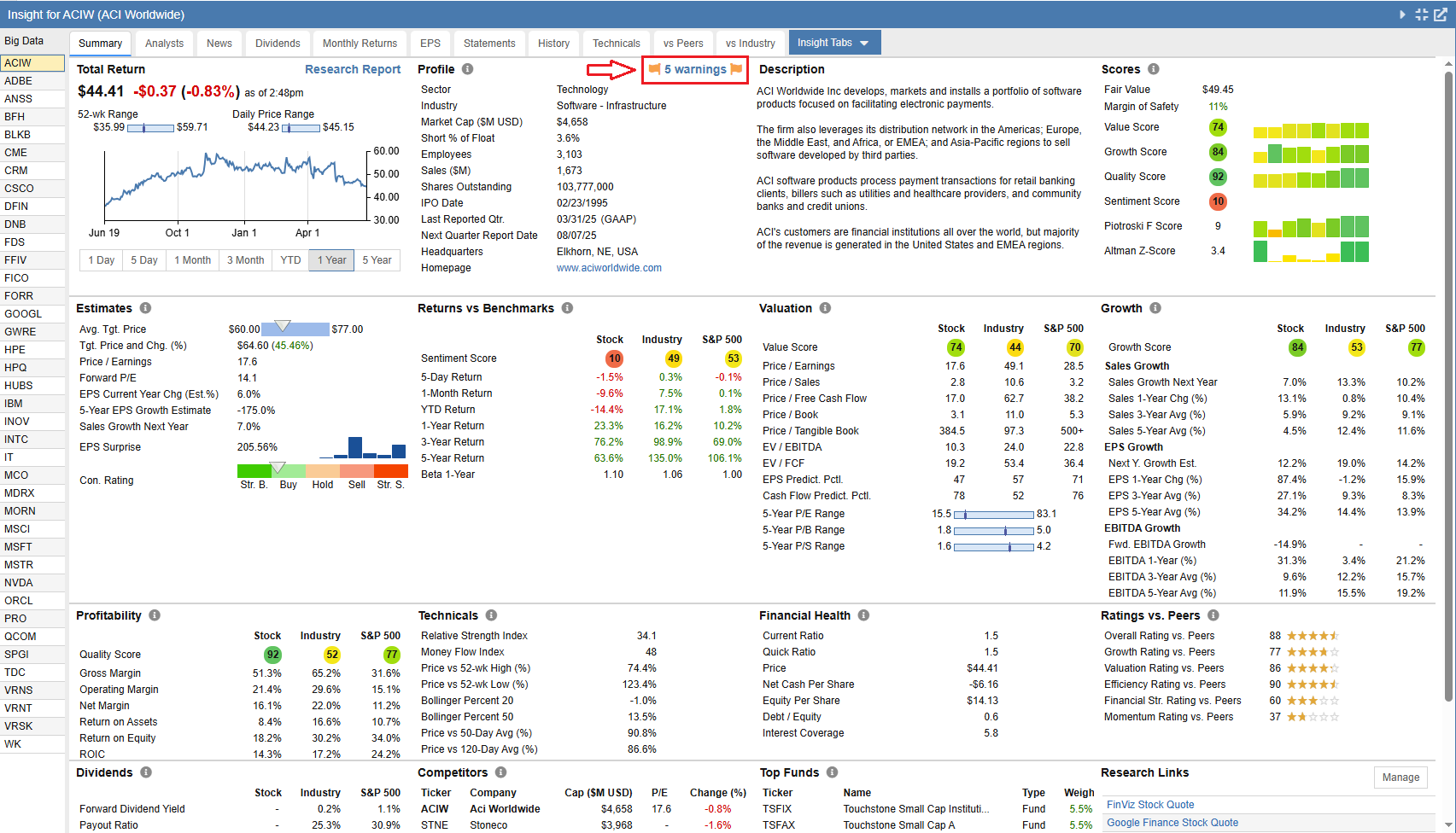The width and height of the screenshot is (1456, 833).
Task: Click the right-arrow play icon in title bar
Action: click(x=1402, y=15)
